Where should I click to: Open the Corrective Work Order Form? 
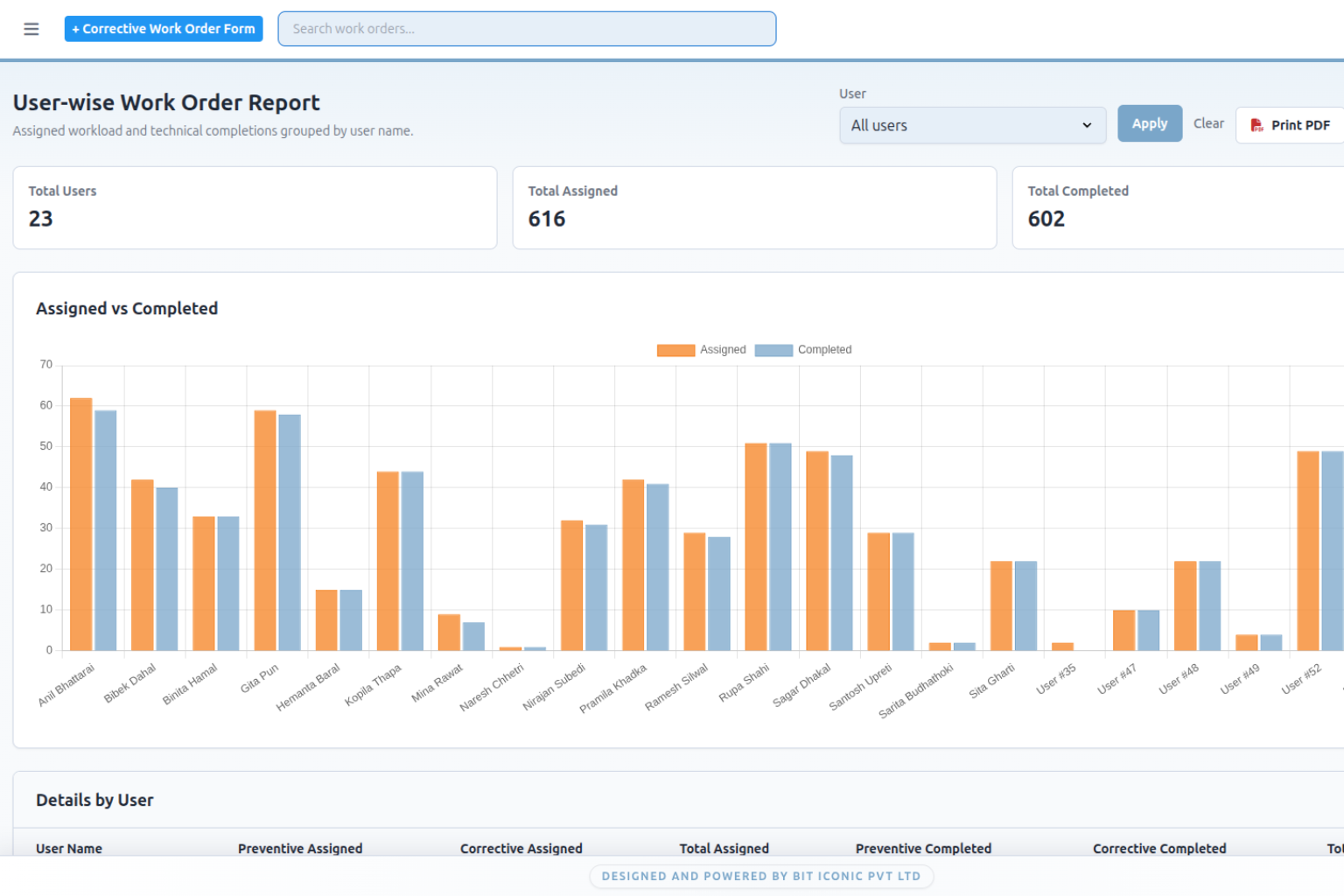click(x=164, y=29)
